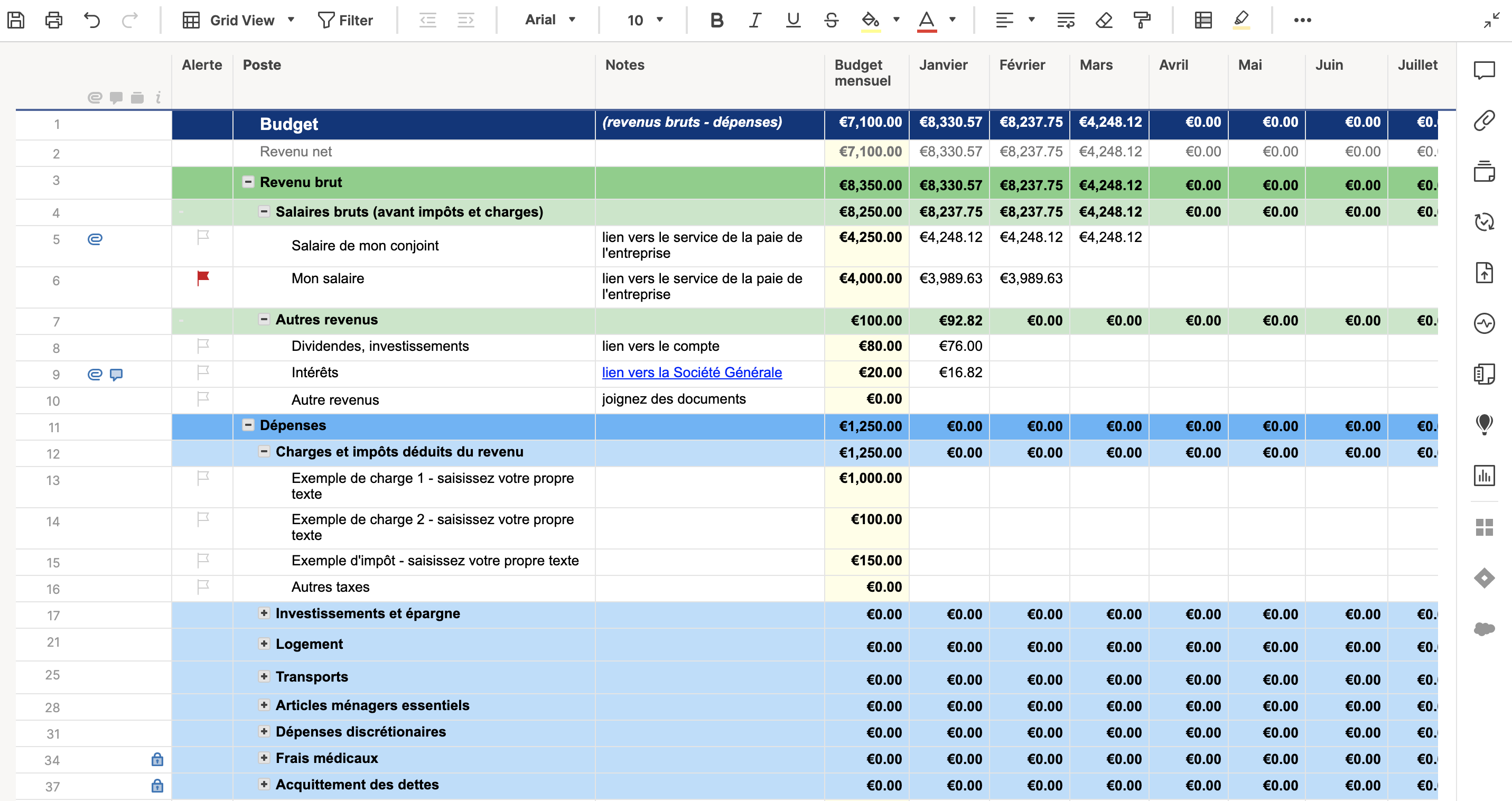Select the format painter tool
The image size is (1512, 801).
(x=1142, y=21)
